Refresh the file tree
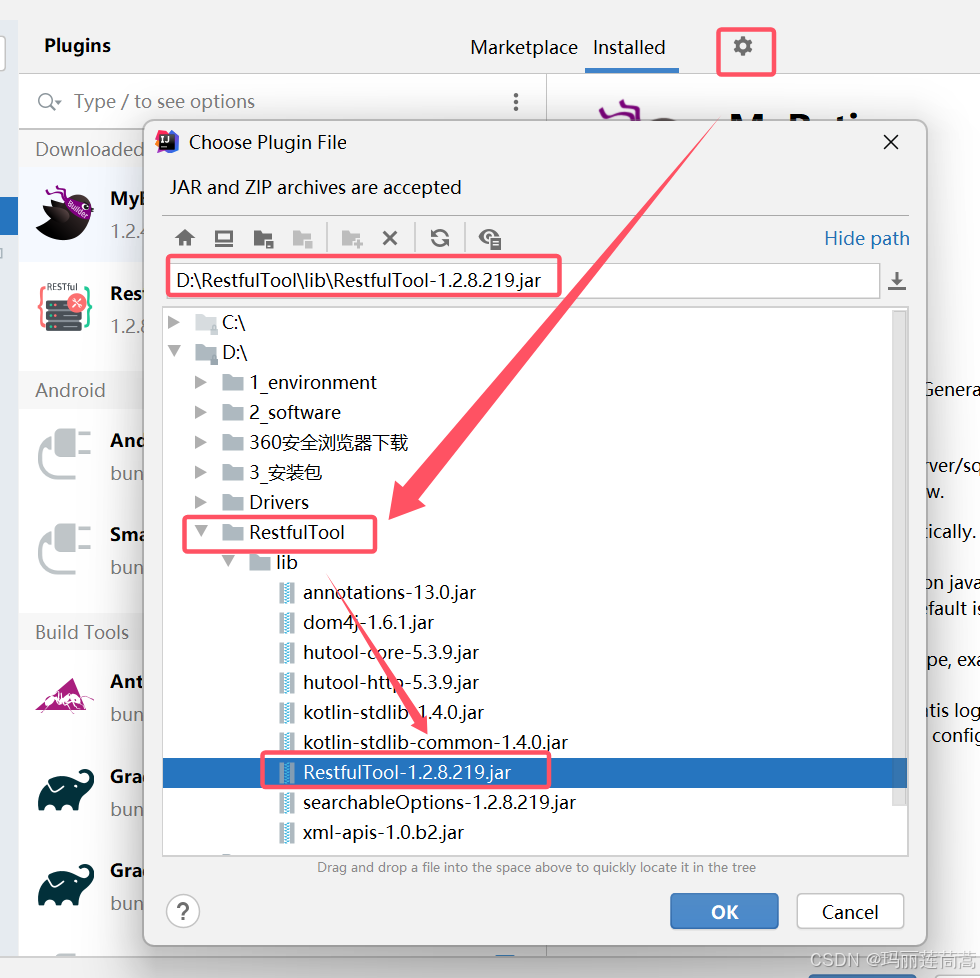 tap(439, 237)
